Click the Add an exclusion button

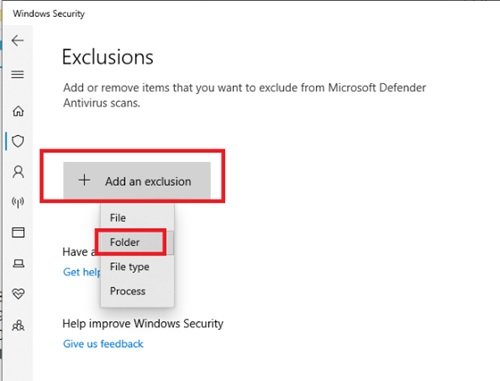[x=137, y=181]
